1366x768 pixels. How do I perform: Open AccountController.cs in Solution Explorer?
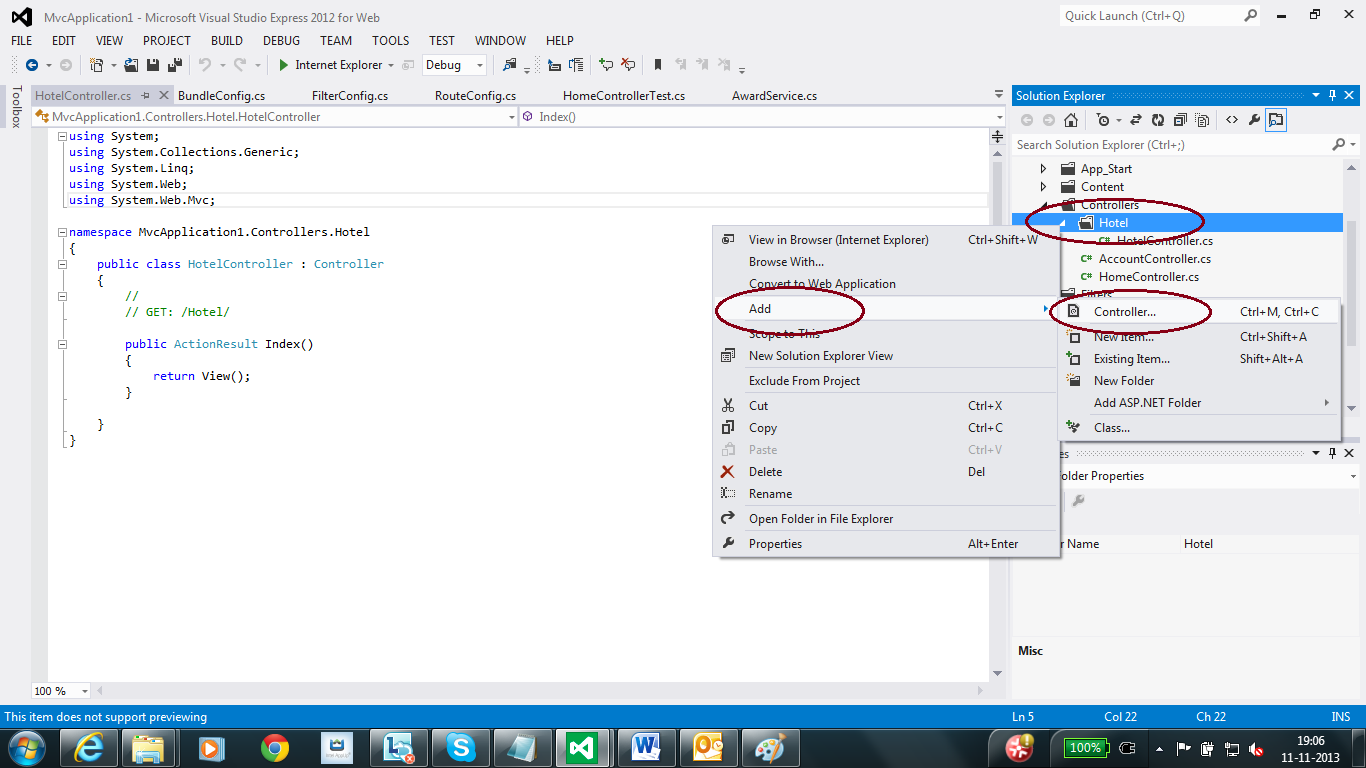click(1155, 259)
